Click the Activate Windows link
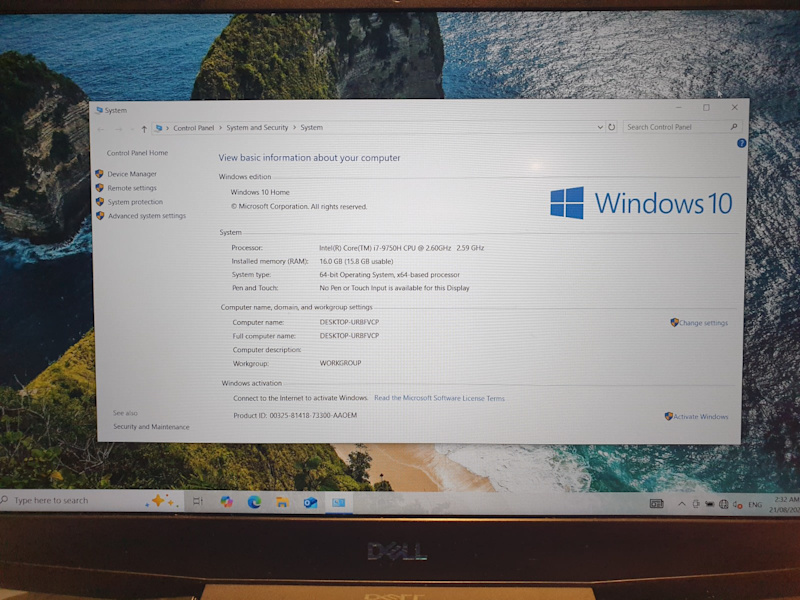The height and width of the screenshot is (600, 800). 700,416
